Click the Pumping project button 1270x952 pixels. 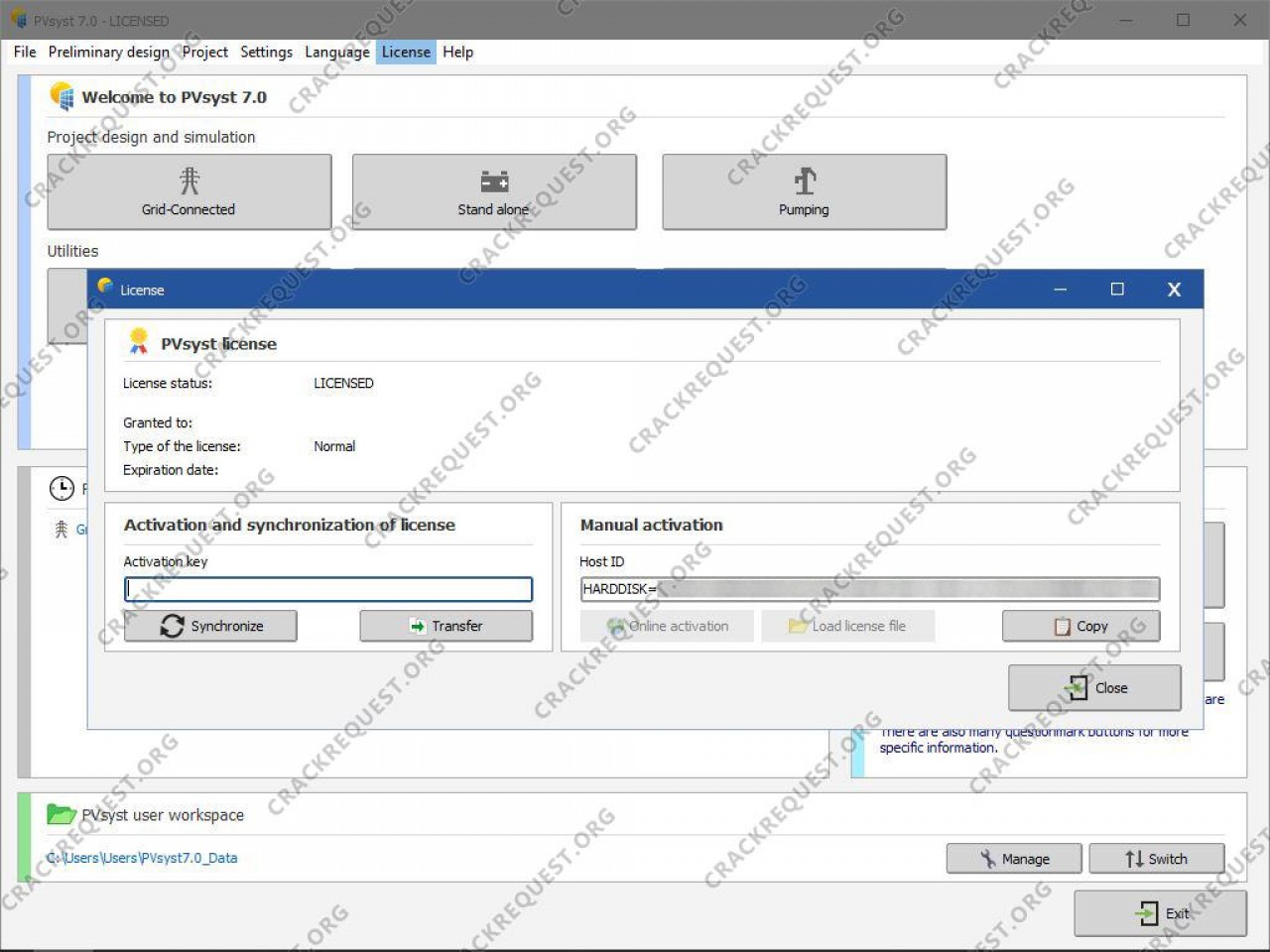(804, 191)
